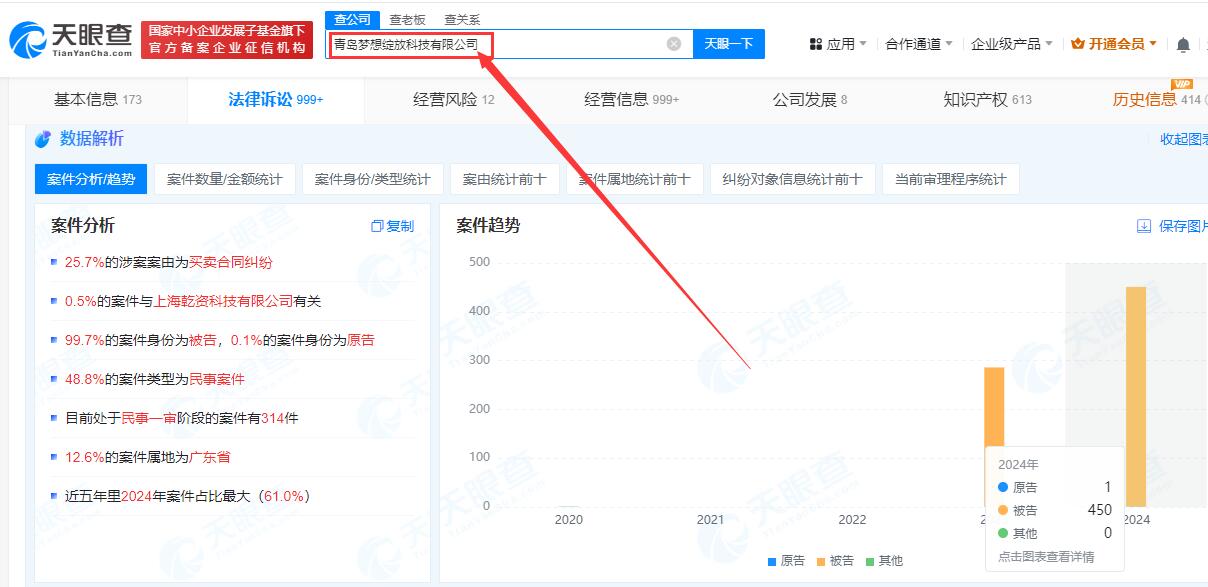Screen dimensions: 1208x587
Task: Switch to 经营风险 tab
Action: tap(453, 100)
